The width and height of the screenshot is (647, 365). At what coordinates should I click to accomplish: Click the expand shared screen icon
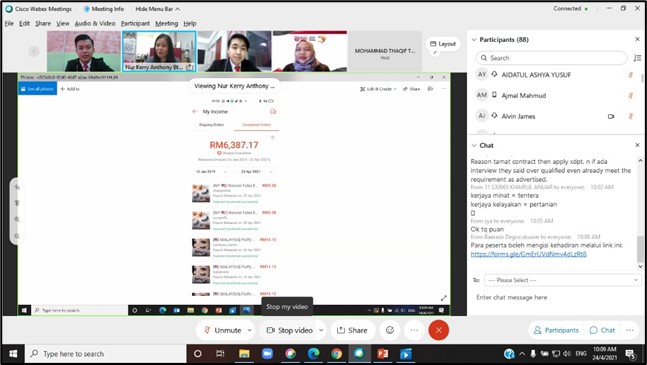[444, 298]
